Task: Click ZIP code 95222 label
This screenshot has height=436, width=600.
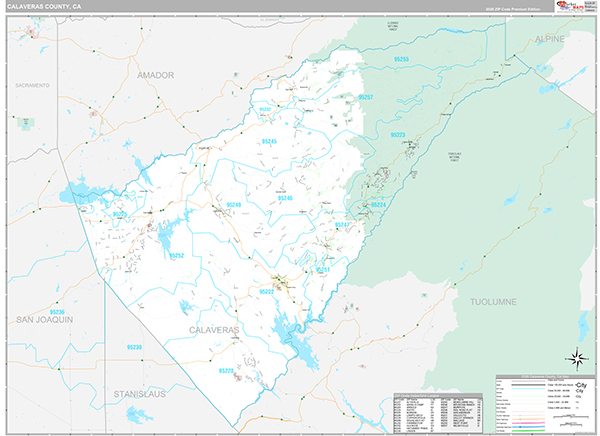Action: tap(266, 291)
